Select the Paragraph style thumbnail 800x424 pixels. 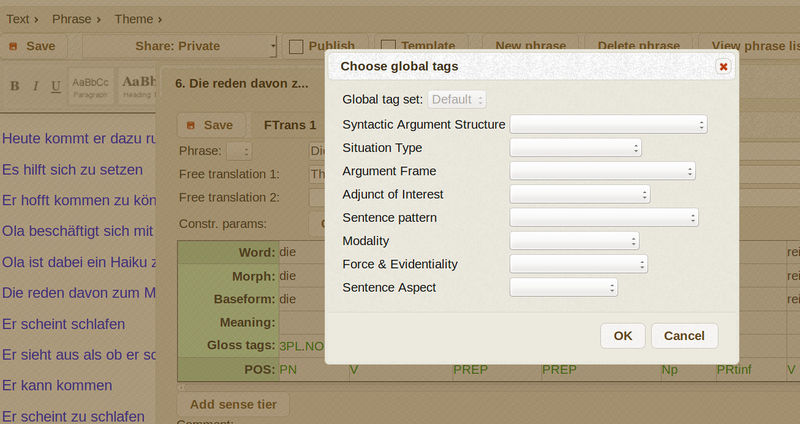tap(90, 85)
